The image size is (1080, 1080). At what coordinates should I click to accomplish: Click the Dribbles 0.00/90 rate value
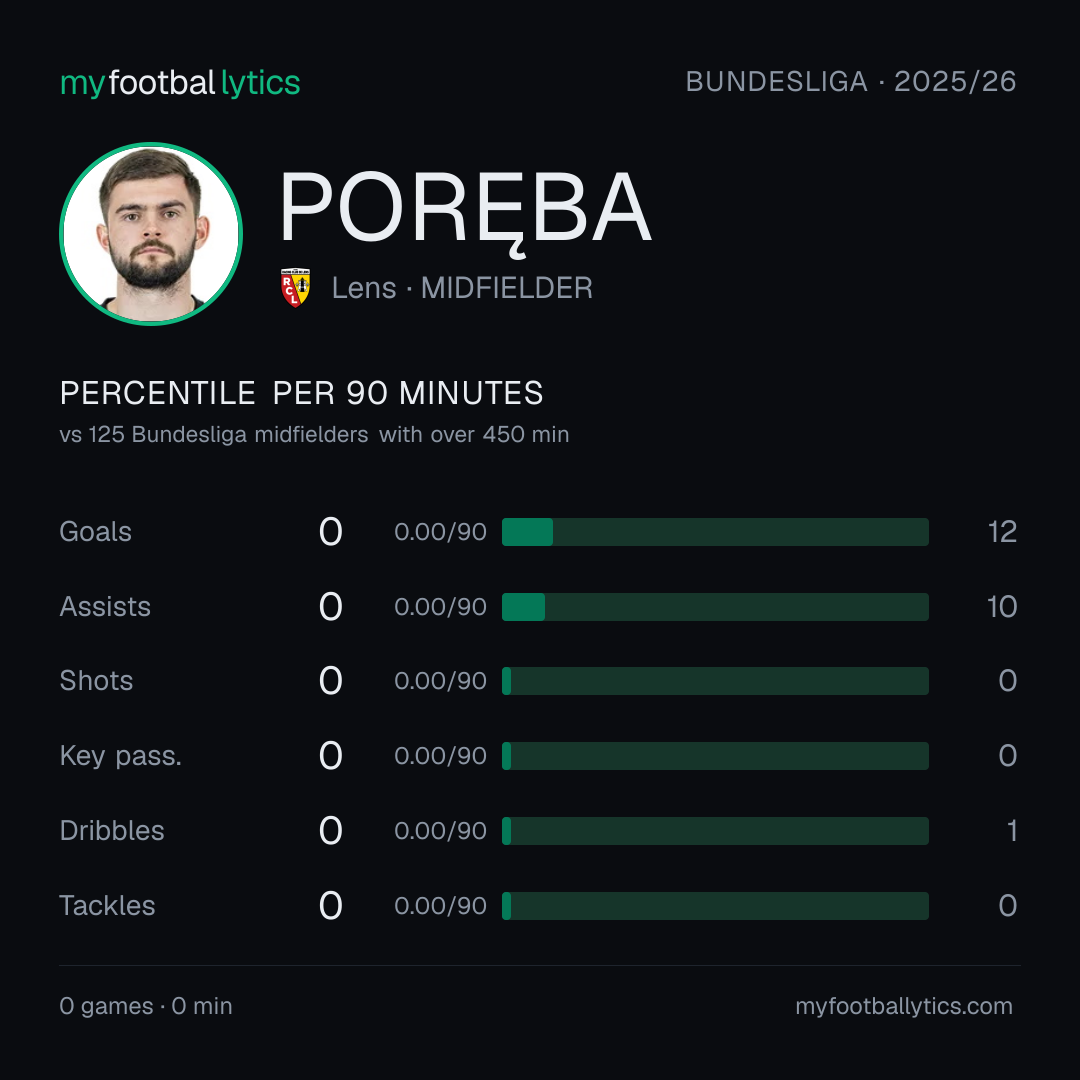click(x=441, y=831)
